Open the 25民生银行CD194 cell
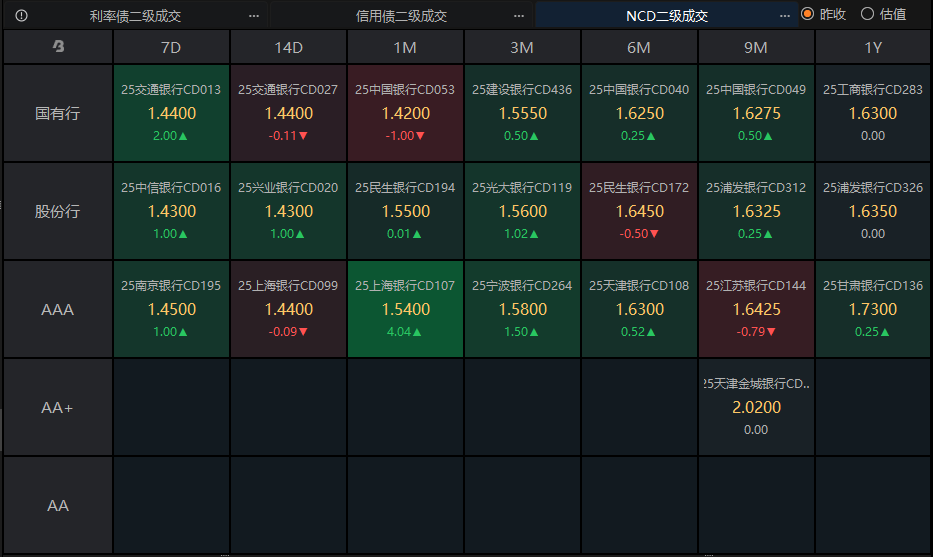The width and height of the screenshot is (933, 557). click(x=405, y=211)
